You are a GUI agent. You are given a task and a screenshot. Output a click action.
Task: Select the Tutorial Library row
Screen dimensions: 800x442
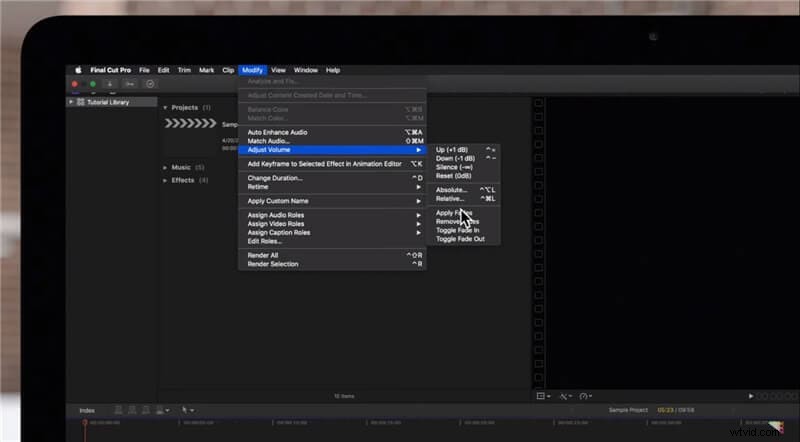112,102
